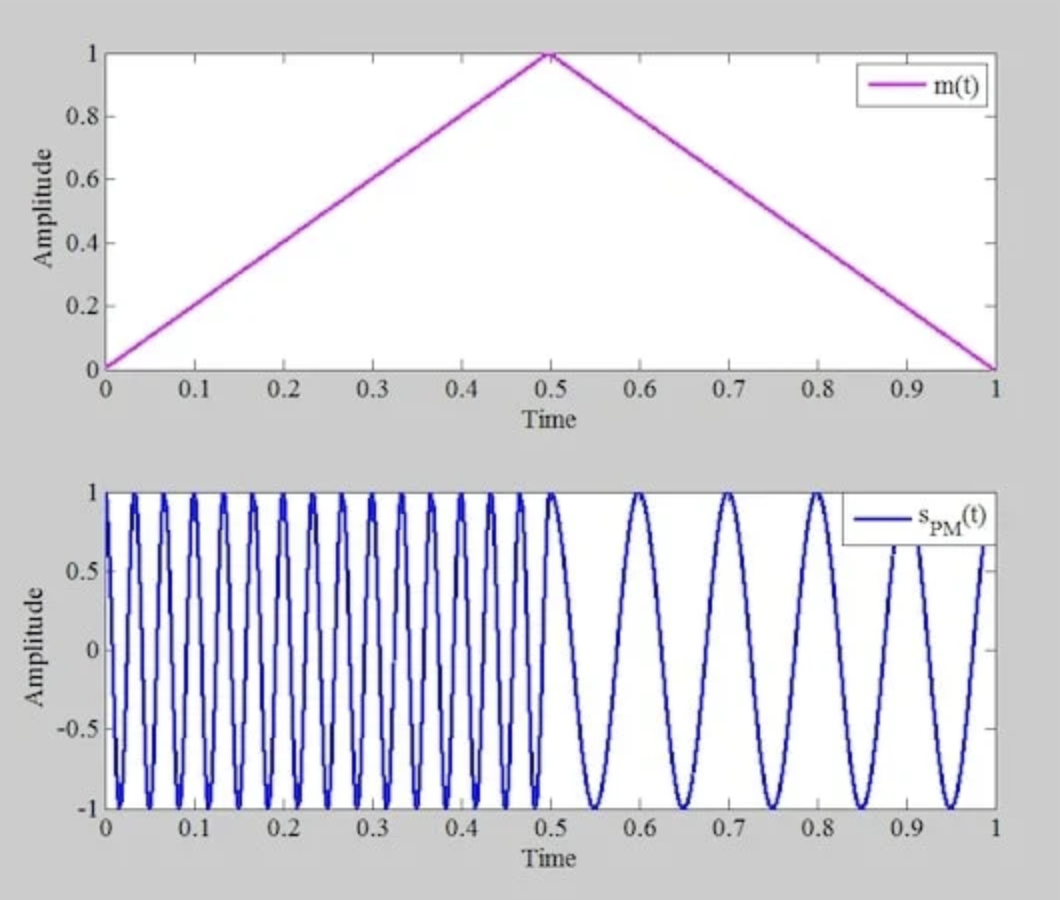Click x-axis tick label '0.7' in top plot
The height and width of the screenshot is (900, 1060).
[x=729, y=389]
